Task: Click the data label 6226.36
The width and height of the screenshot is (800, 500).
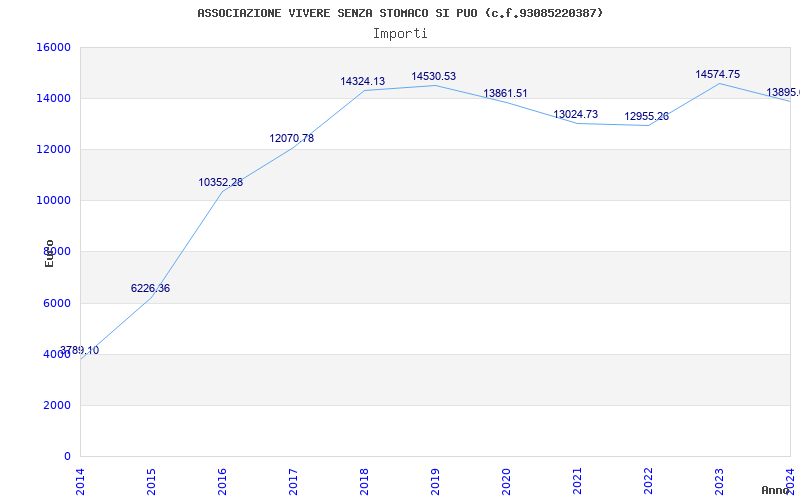Action: tap(151, 288)
